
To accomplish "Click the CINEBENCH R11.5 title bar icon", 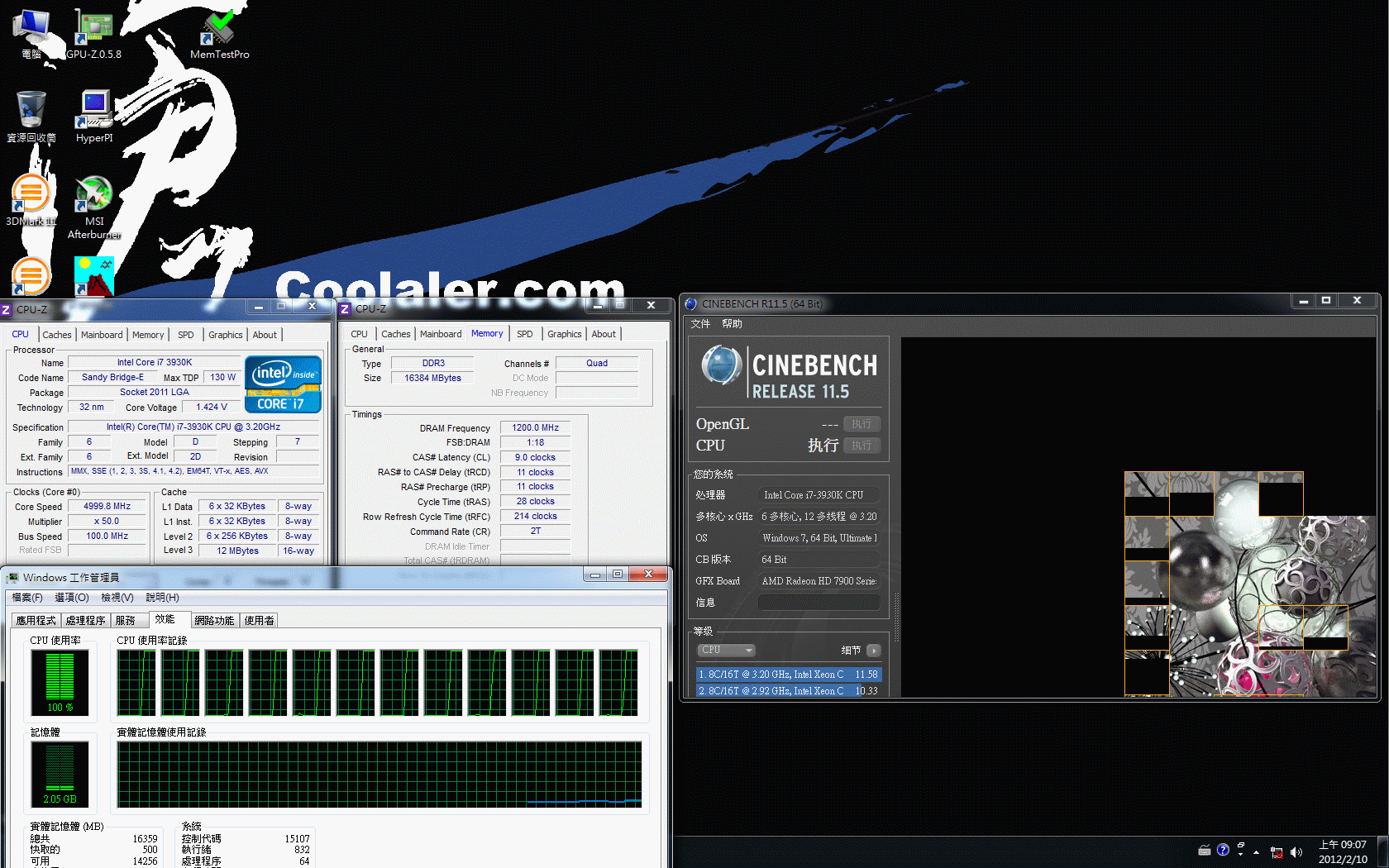I will tap(691, 303).
